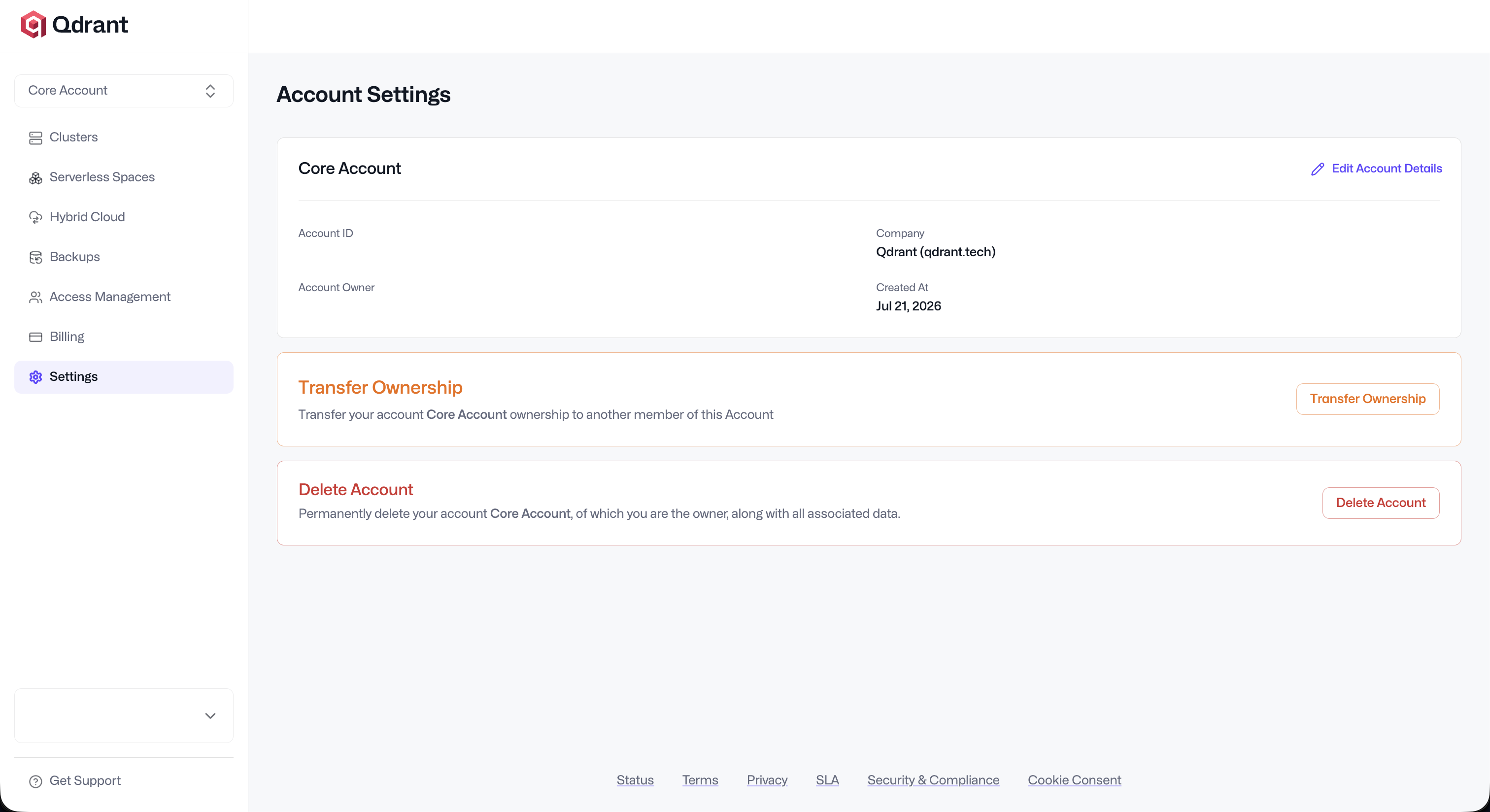Open Serverless Spaces menu item
1490x812 pixels.
pos(124,177)
